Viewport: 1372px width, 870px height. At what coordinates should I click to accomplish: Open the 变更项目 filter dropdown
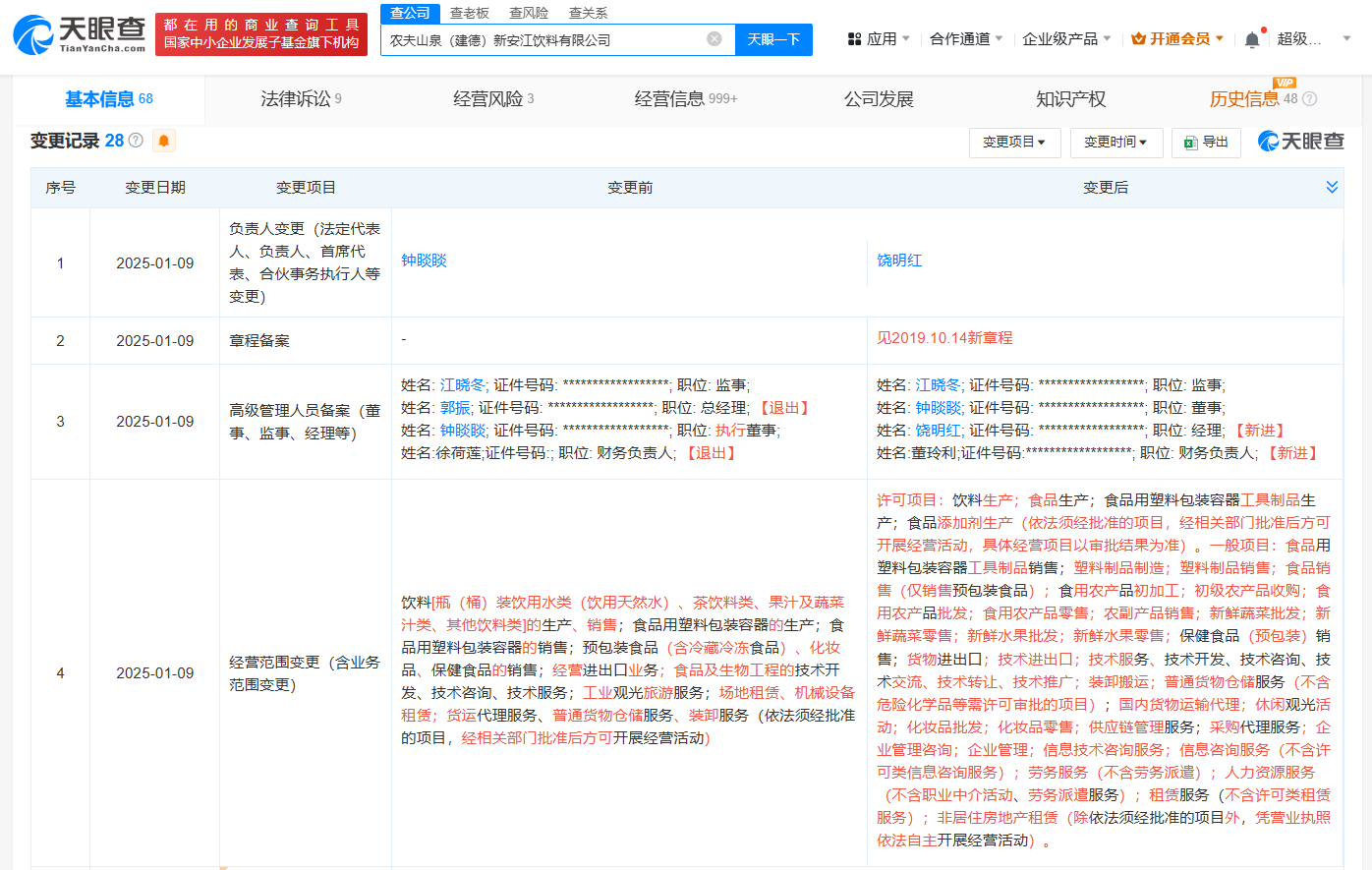[x=1014, y=143]
